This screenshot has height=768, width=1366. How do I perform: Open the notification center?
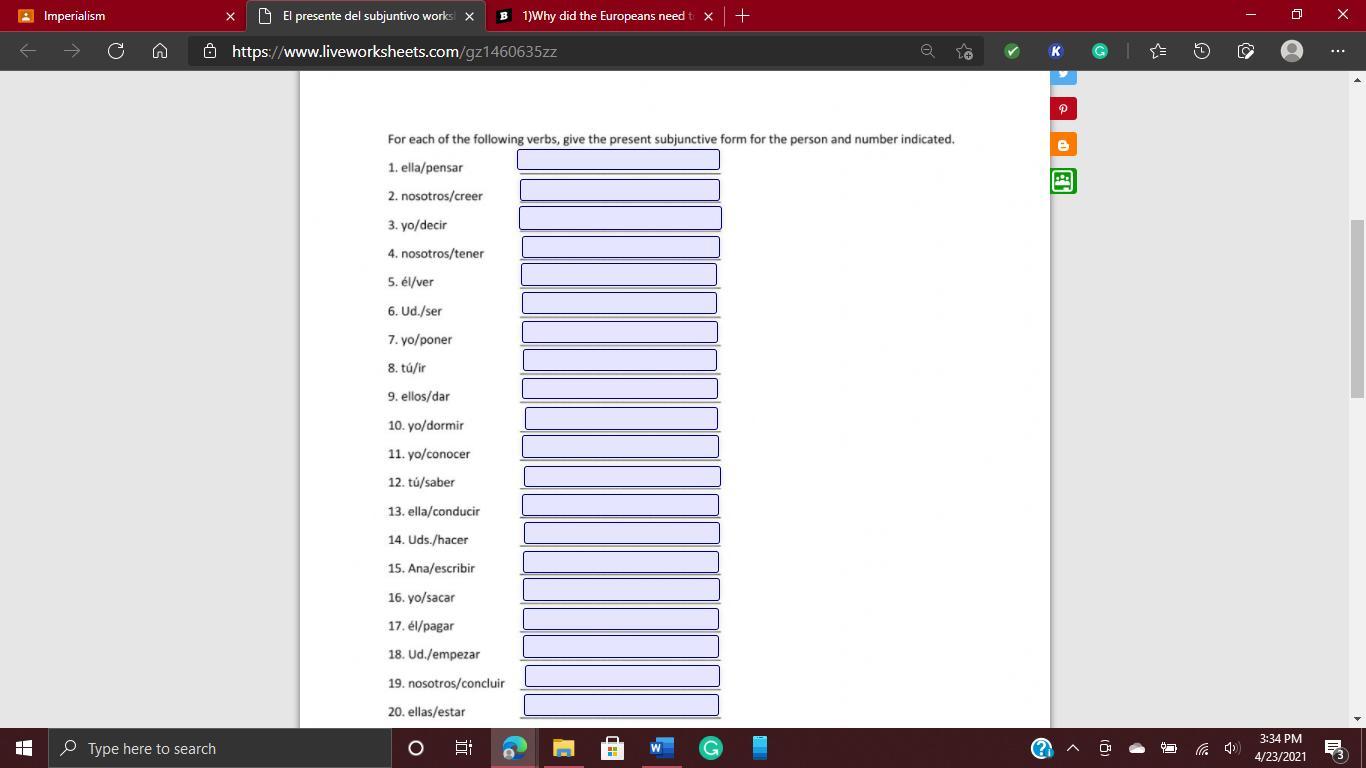tap(1334, 748)
